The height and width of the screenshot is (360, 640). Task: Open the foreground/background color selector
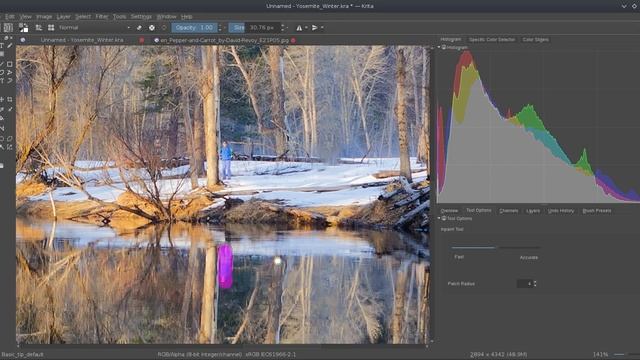click(x=24, y=28)
